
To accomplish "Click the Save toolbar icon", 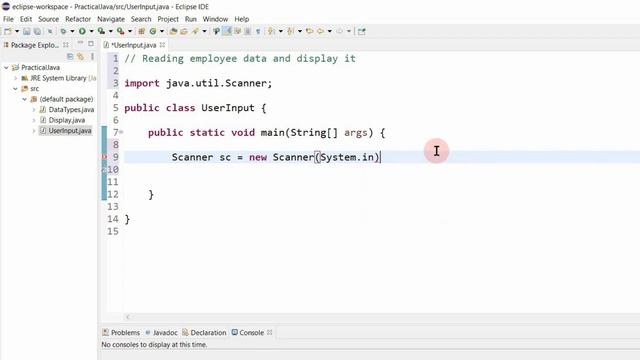I will [27, 31].
